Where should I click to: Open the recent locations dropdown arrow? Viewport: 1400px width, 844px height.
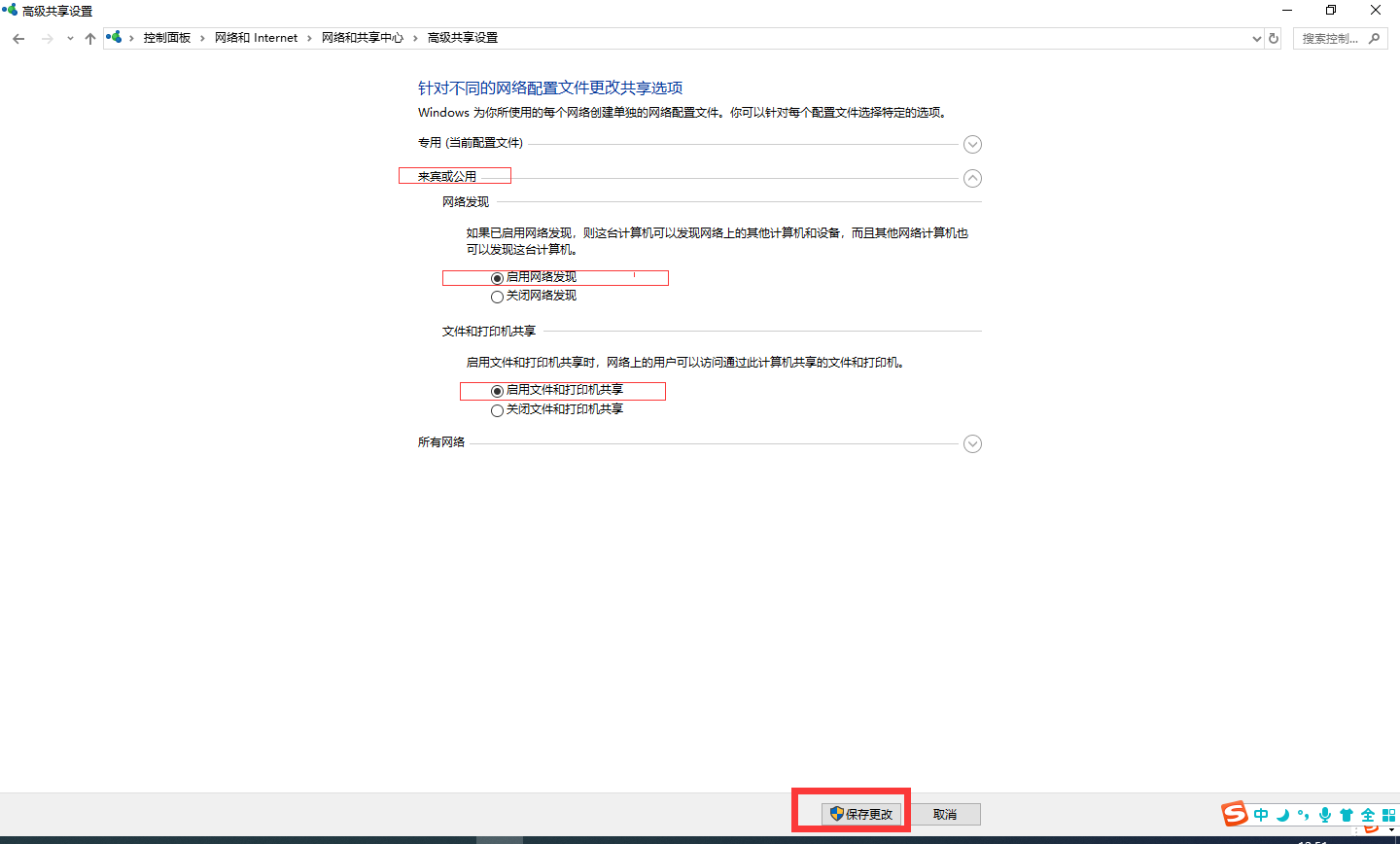pyautogui.click(x=70, y=39)
